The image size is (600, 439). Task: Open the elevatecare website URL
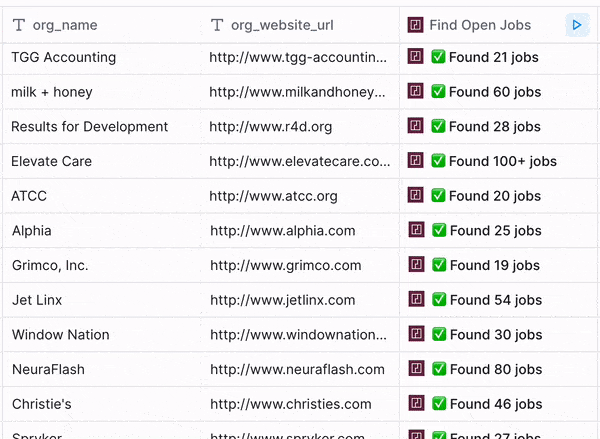[300, 161]
